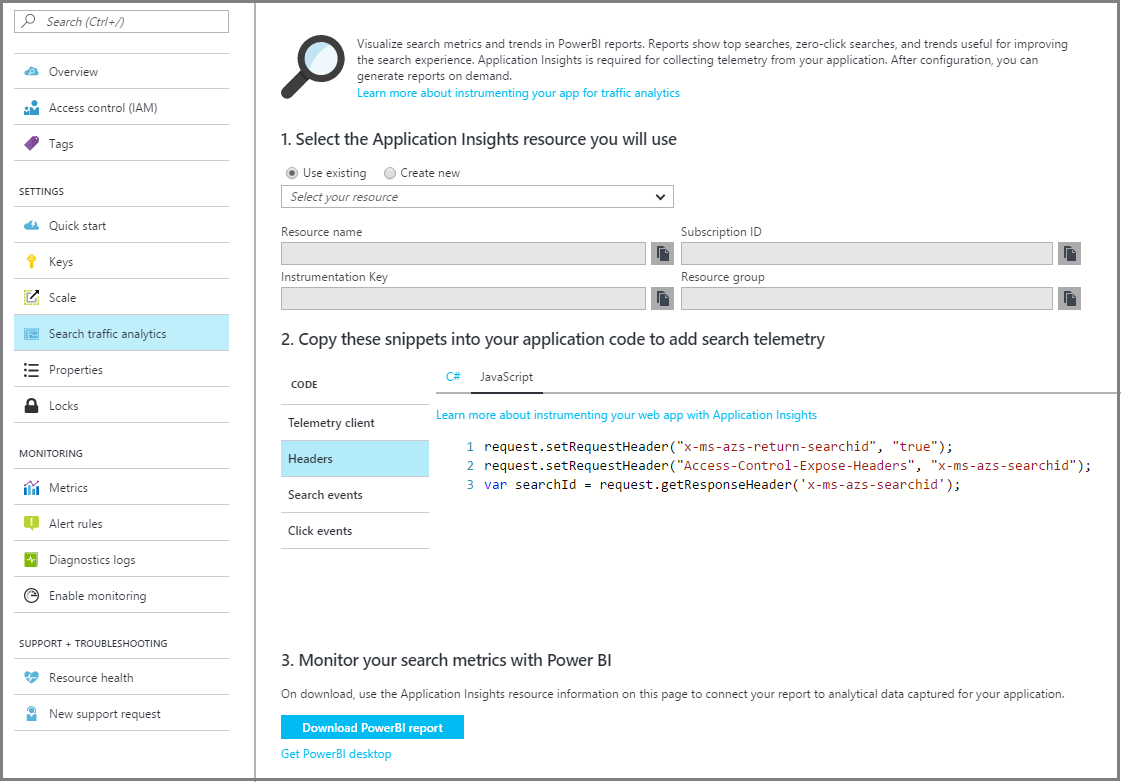
Task: Copy the Resource name field value
Action: click(x=662, y=254)
